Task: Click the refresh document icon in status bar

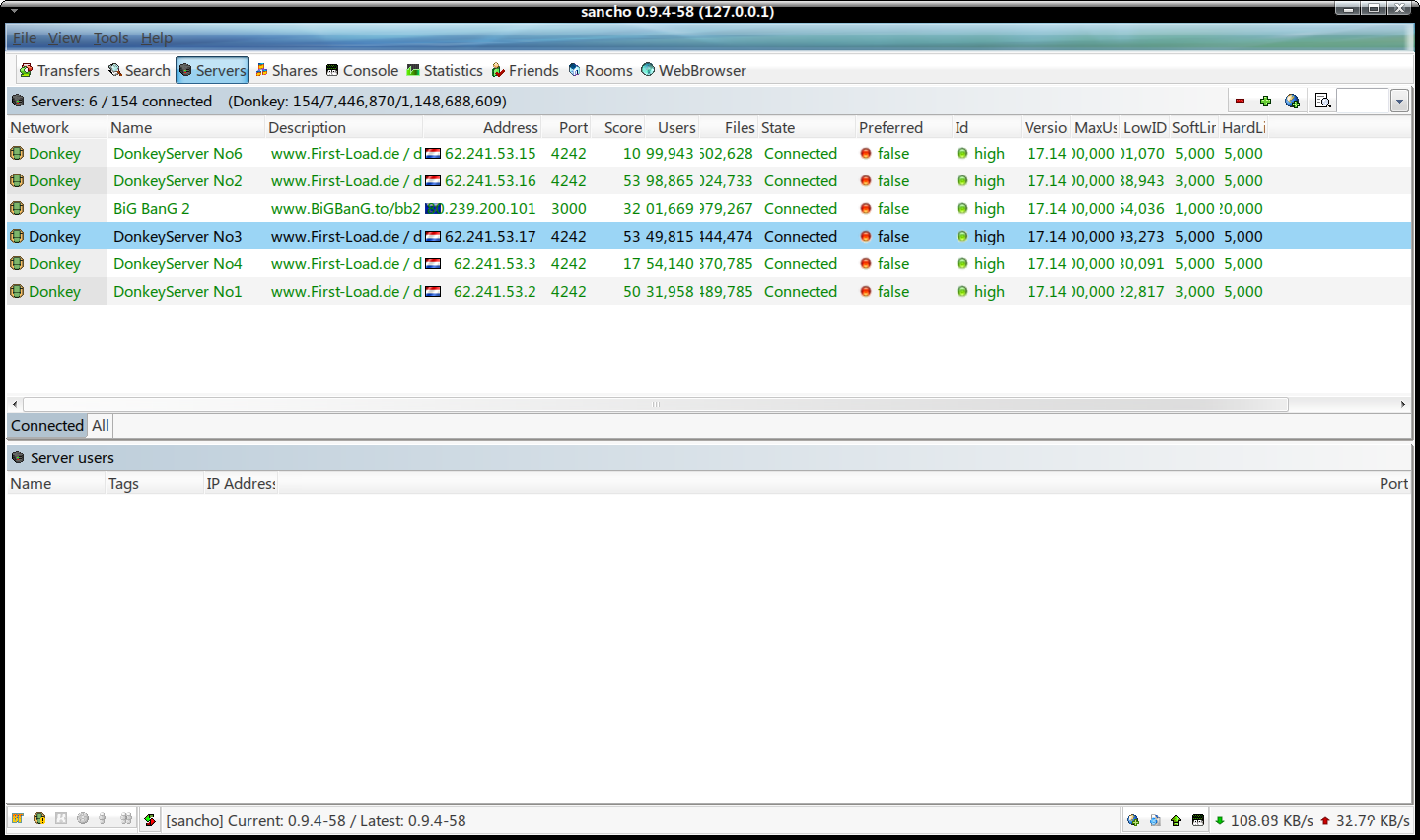Action: click(x=1155, y=820)
